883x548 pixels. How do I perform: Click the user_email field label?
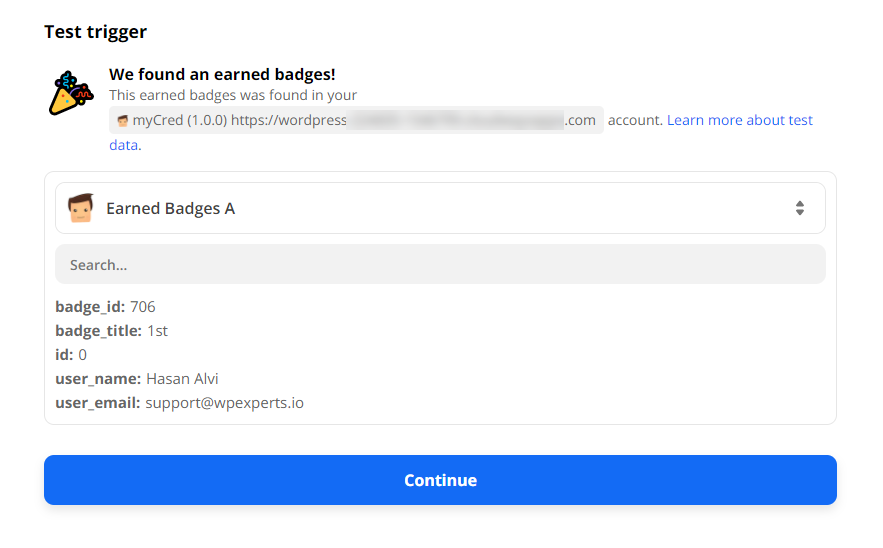click(x=98, y=403)
